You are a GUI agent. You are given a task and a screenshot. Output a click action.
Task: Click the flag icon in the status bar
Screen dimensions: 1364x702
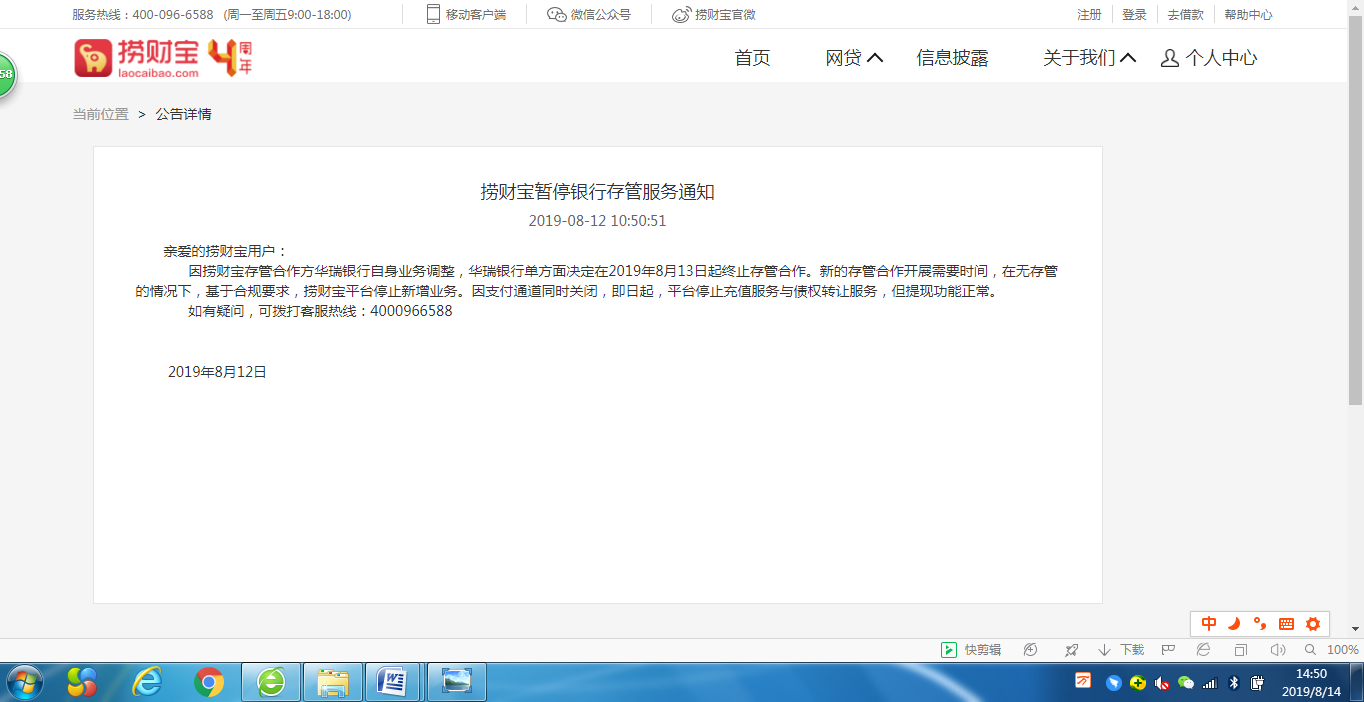click(1167, 650)
